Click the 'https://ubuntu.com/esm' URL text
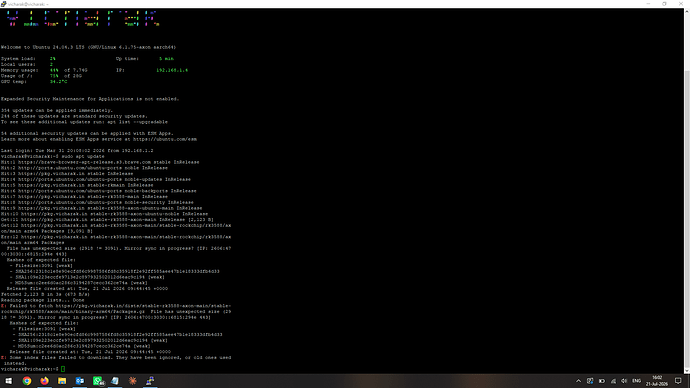Screen dimensions: 690x388 coord(165,139)
